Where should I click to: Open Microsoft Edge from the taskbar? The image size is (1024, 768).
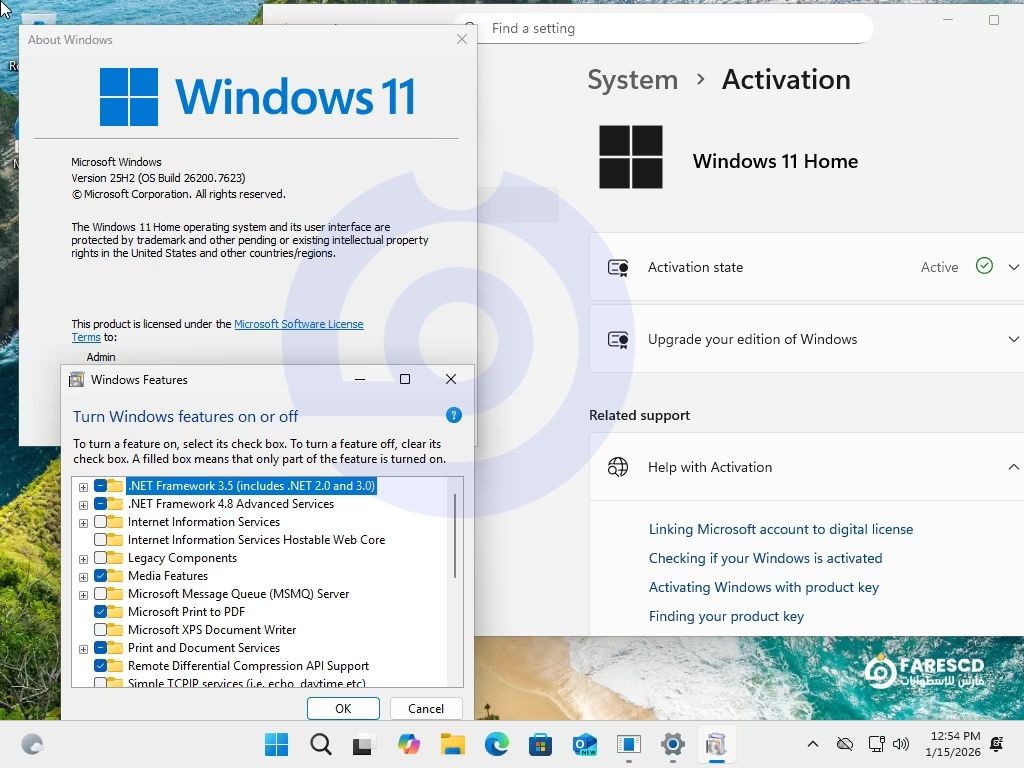click(x=495, y=744)
